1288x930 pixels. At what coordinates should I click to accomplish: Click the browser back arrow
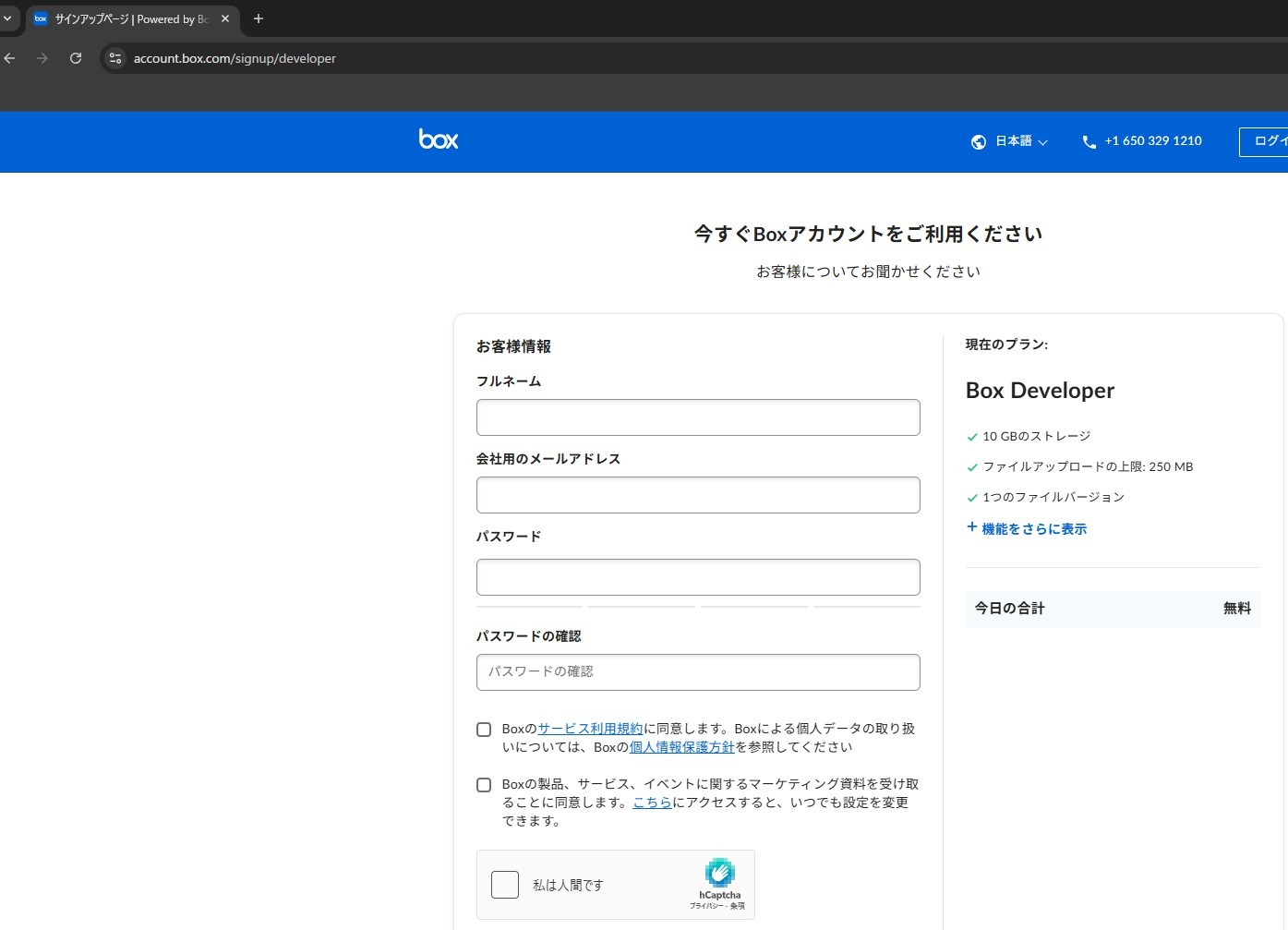coord(10,58)
